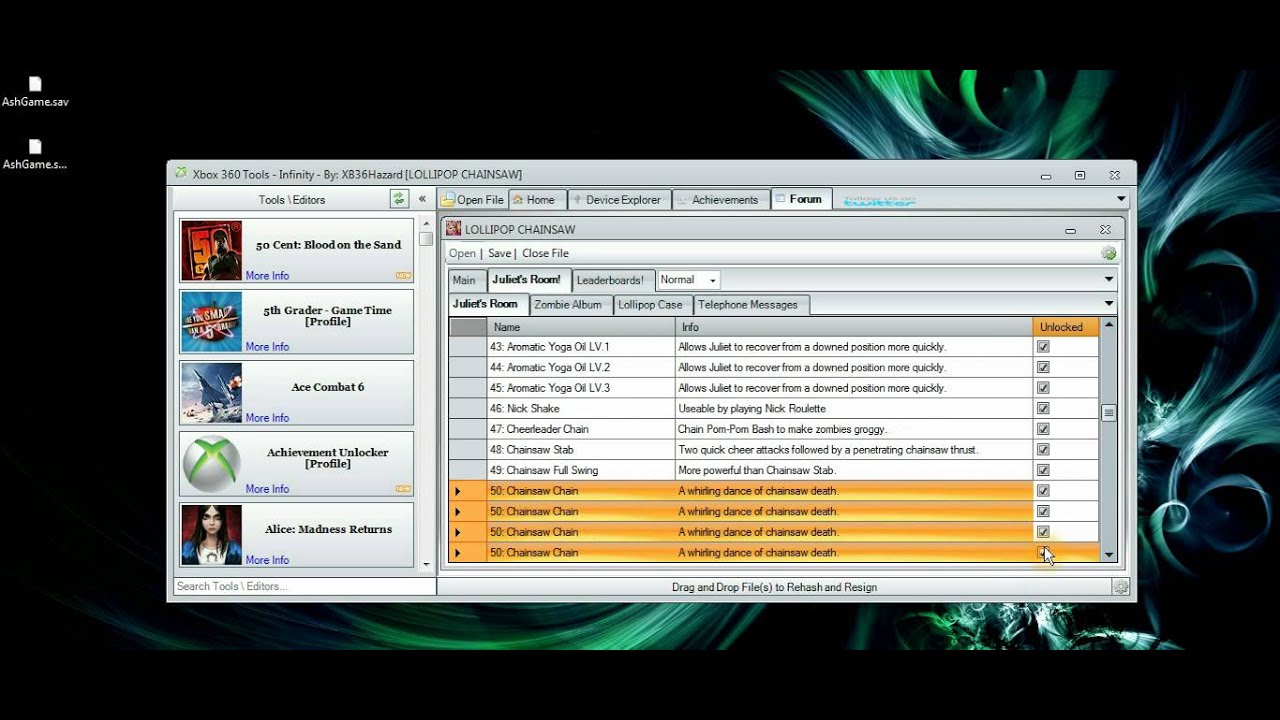Click the tools list scroll-up arrow

coord(426,223)
